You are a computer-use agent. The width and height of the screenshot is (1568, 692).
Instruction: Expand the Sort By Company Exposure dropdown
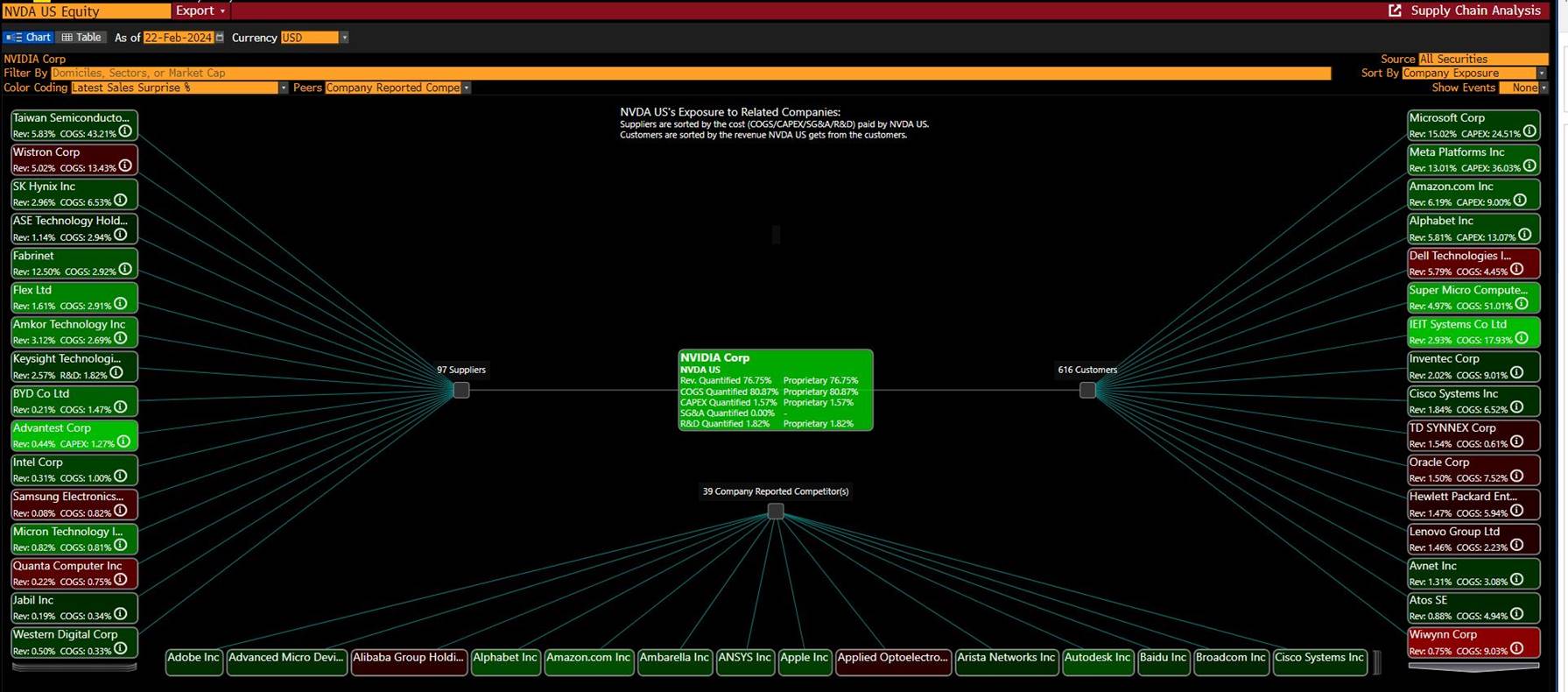1542,74
